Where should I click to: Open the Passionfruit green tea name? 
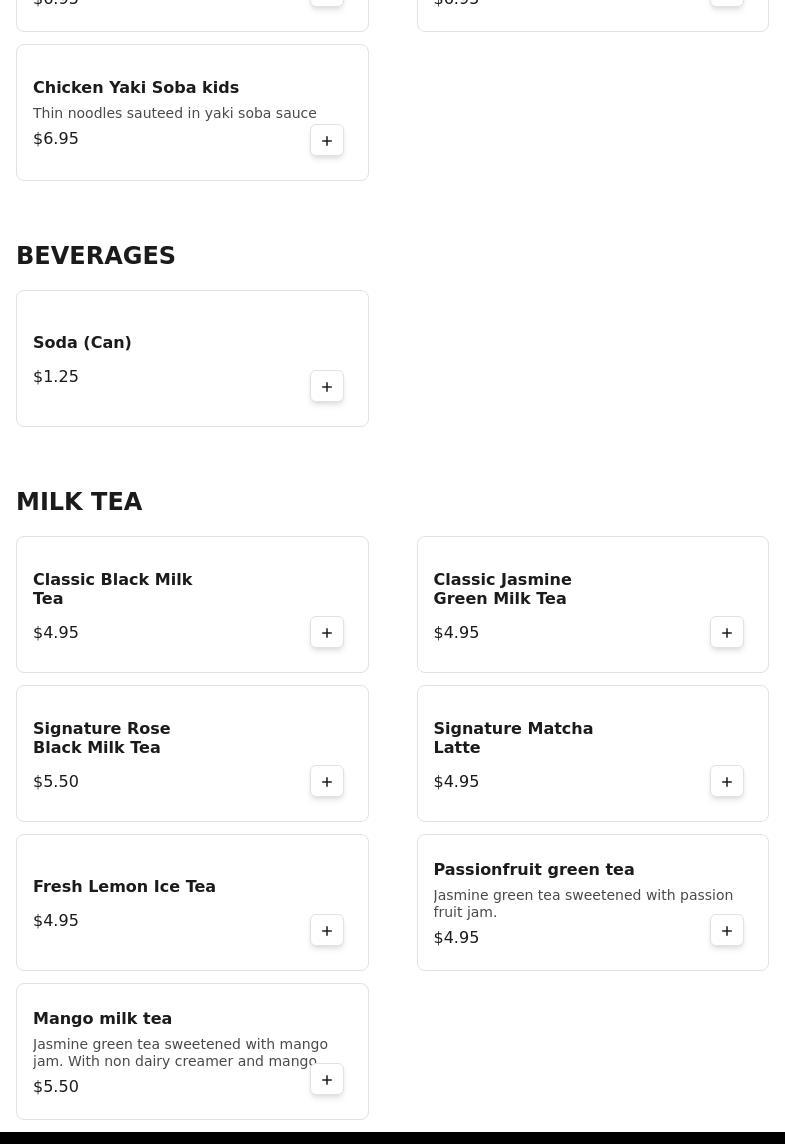point(533,870)
